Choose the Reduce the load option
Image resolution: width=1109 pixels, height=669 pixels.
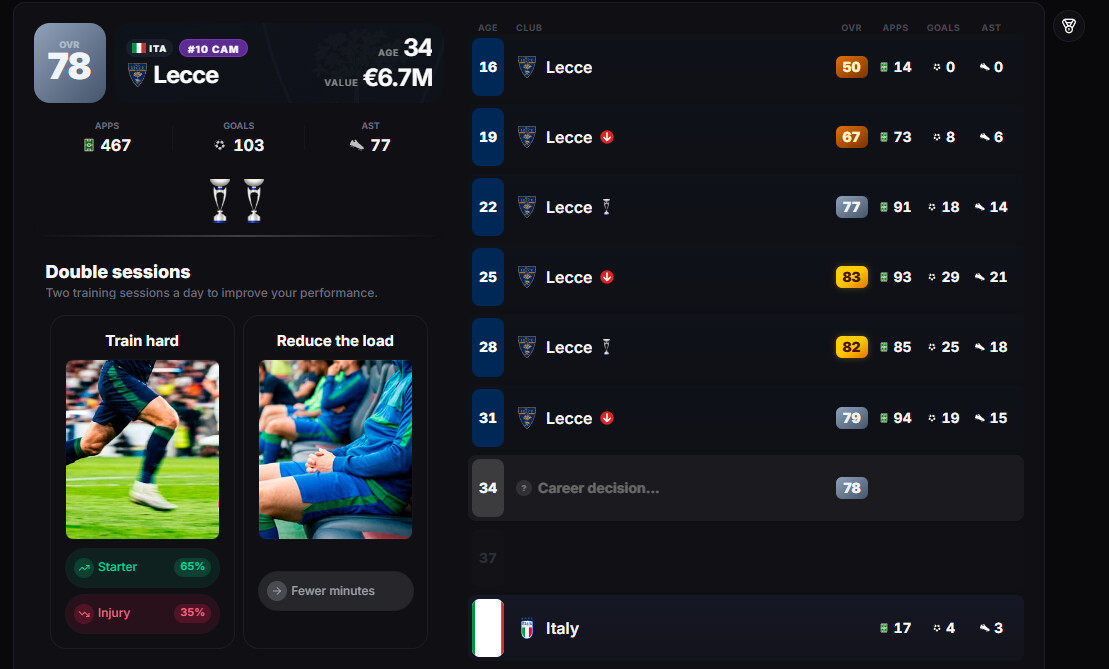tap(335, 482)
